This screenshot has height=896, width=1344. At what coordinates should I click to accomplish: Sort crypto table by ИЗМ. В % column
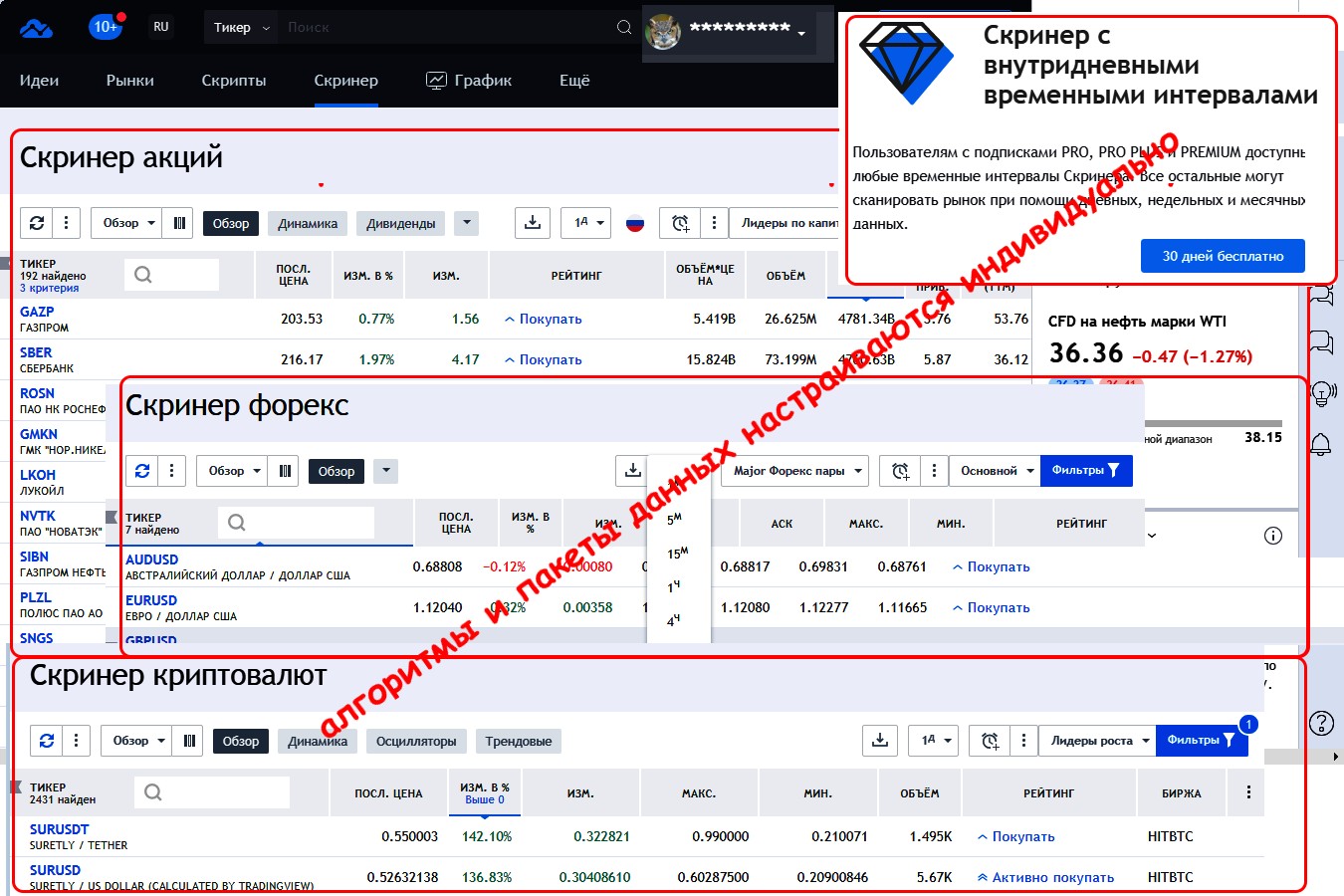pos(485,792)
